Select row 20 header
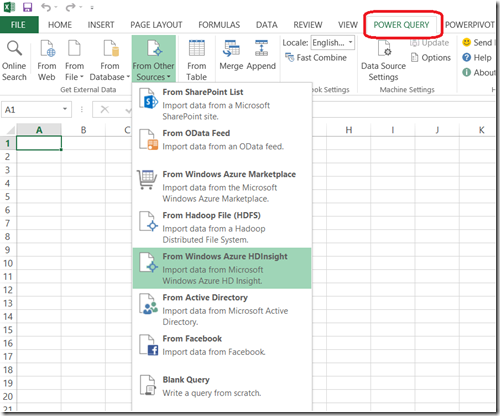Image resolution: width=500 pixels, height=416 pixels. coord(8,397)
